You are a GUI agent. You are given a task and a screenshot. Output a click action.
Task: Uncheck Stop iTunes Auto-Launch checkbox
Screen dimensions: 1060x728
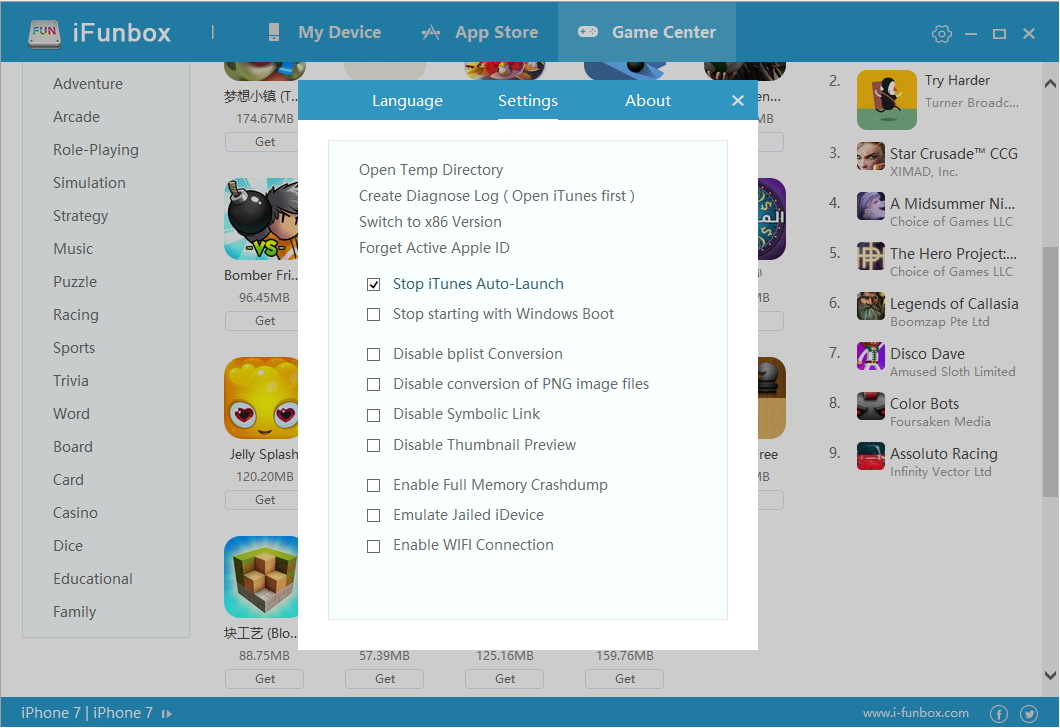pyautogui.click(x=374, y=285)
